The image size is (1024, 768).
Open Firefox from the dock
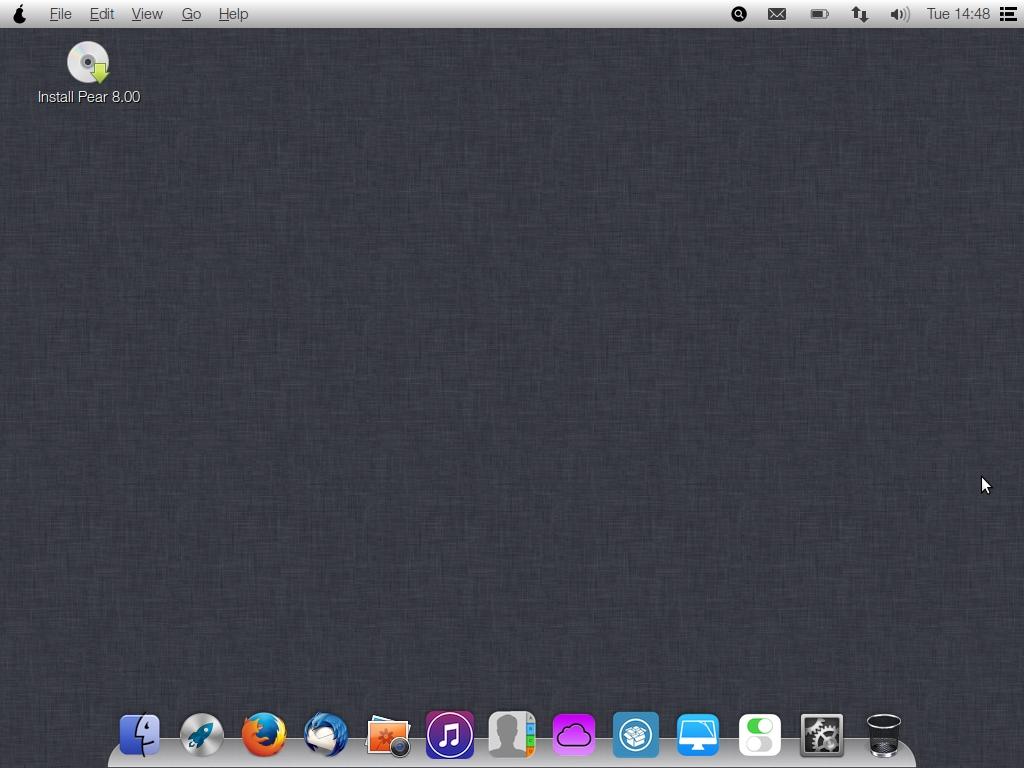click(264, 735)
